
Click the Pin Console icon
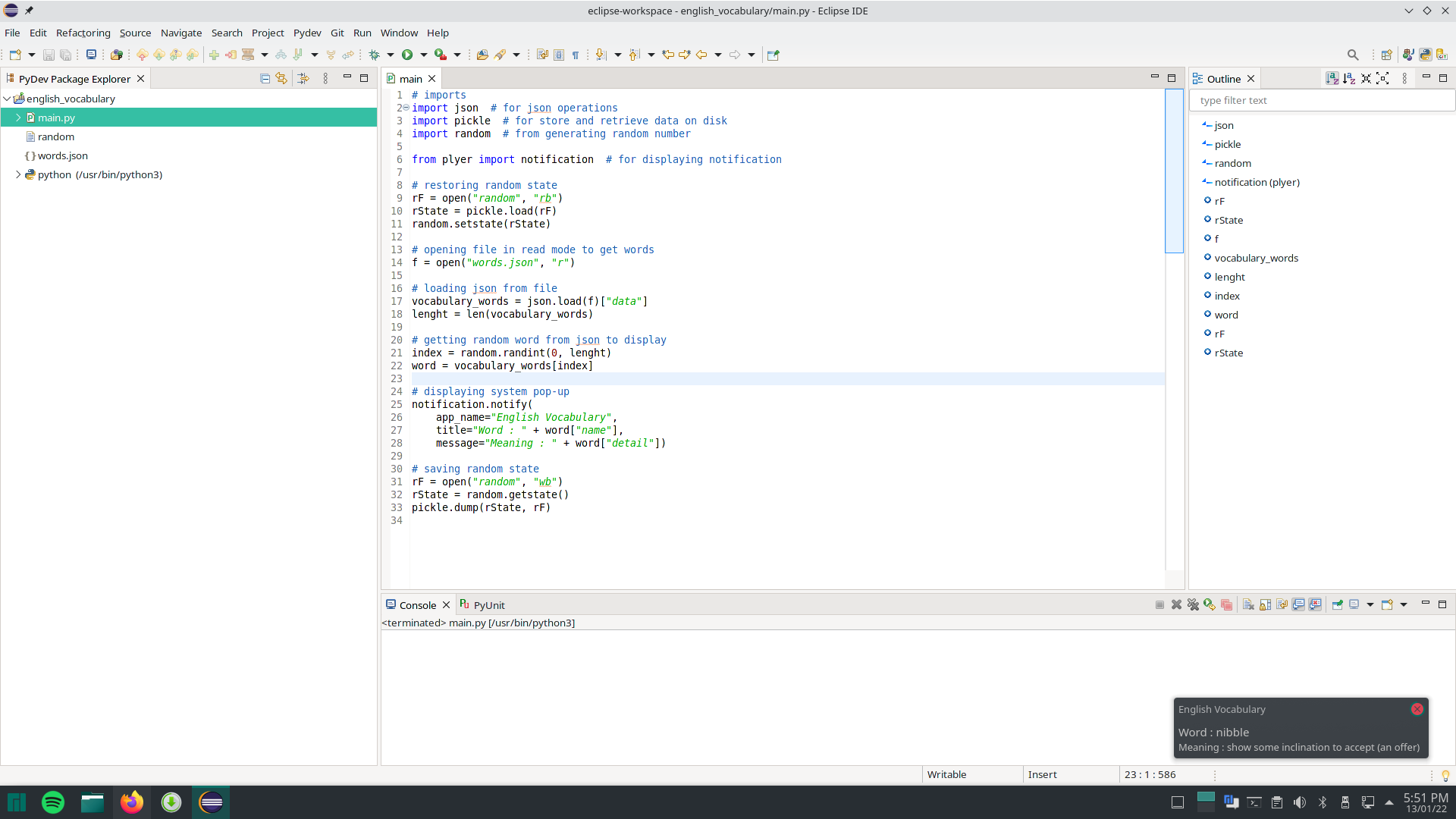pyautogui.click(x=1337, y=605)
